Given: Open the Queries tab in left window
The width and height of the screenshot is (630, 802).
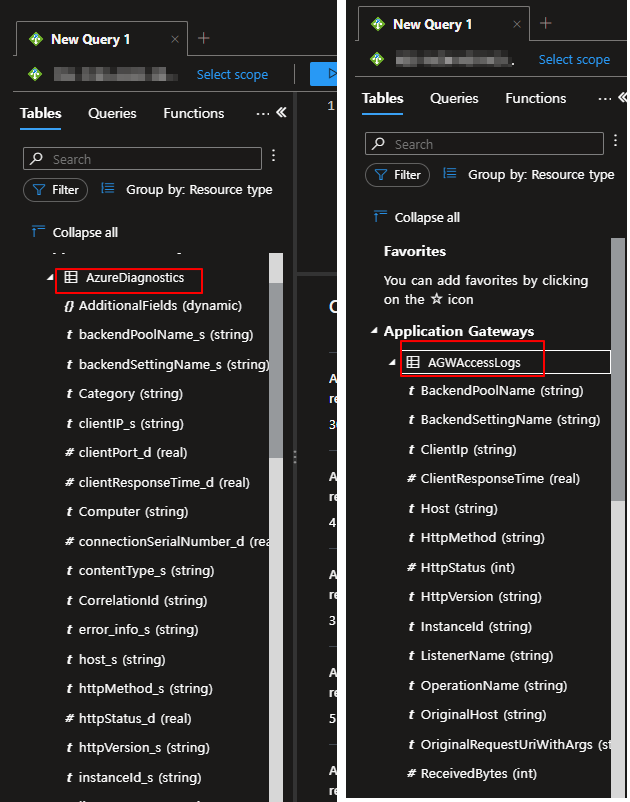Looking at the screenshot, I should coord(112,113).
